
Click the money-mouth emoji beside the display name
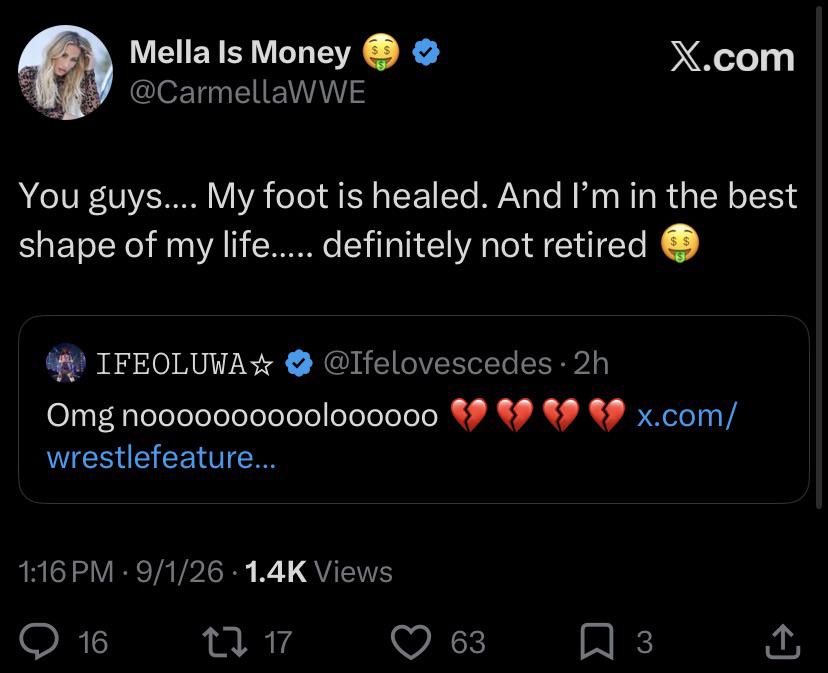point(380,52)
